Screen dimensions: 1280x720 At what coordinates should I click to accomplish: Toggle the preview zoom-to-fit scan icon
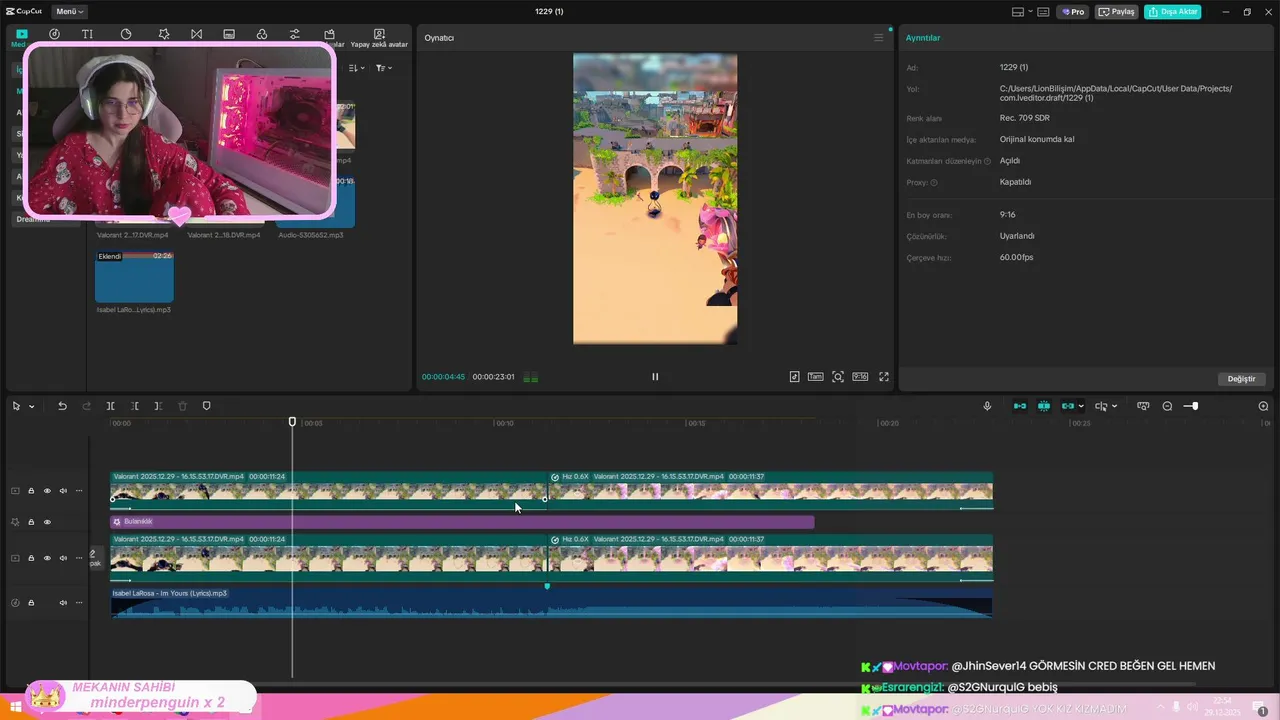(x=838, y=377)
